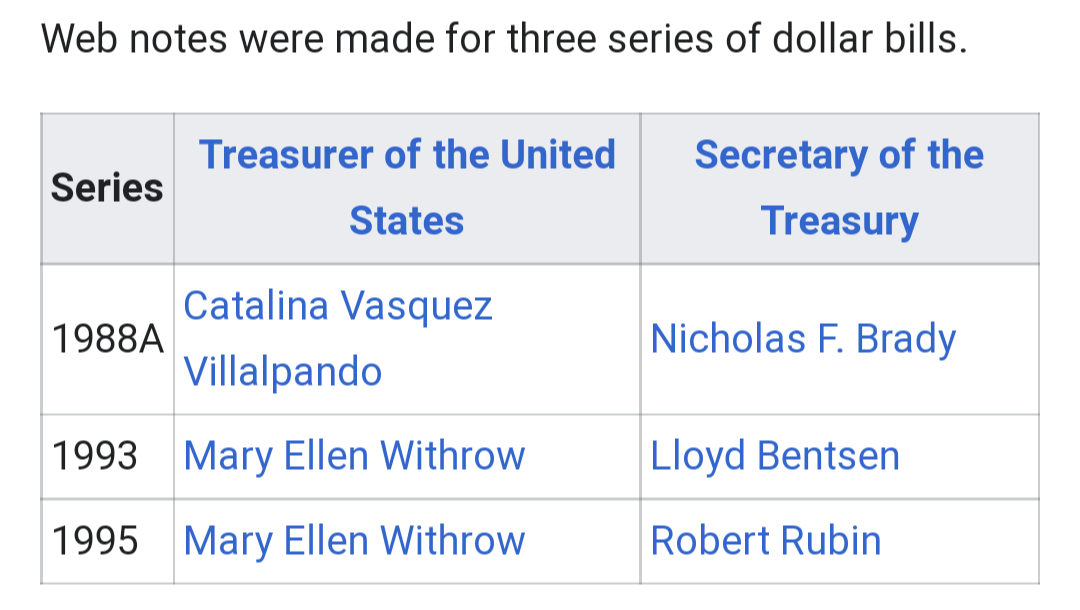
Task: Open the Catalina Vasquez Villalpando link
Action: [338, 338]
